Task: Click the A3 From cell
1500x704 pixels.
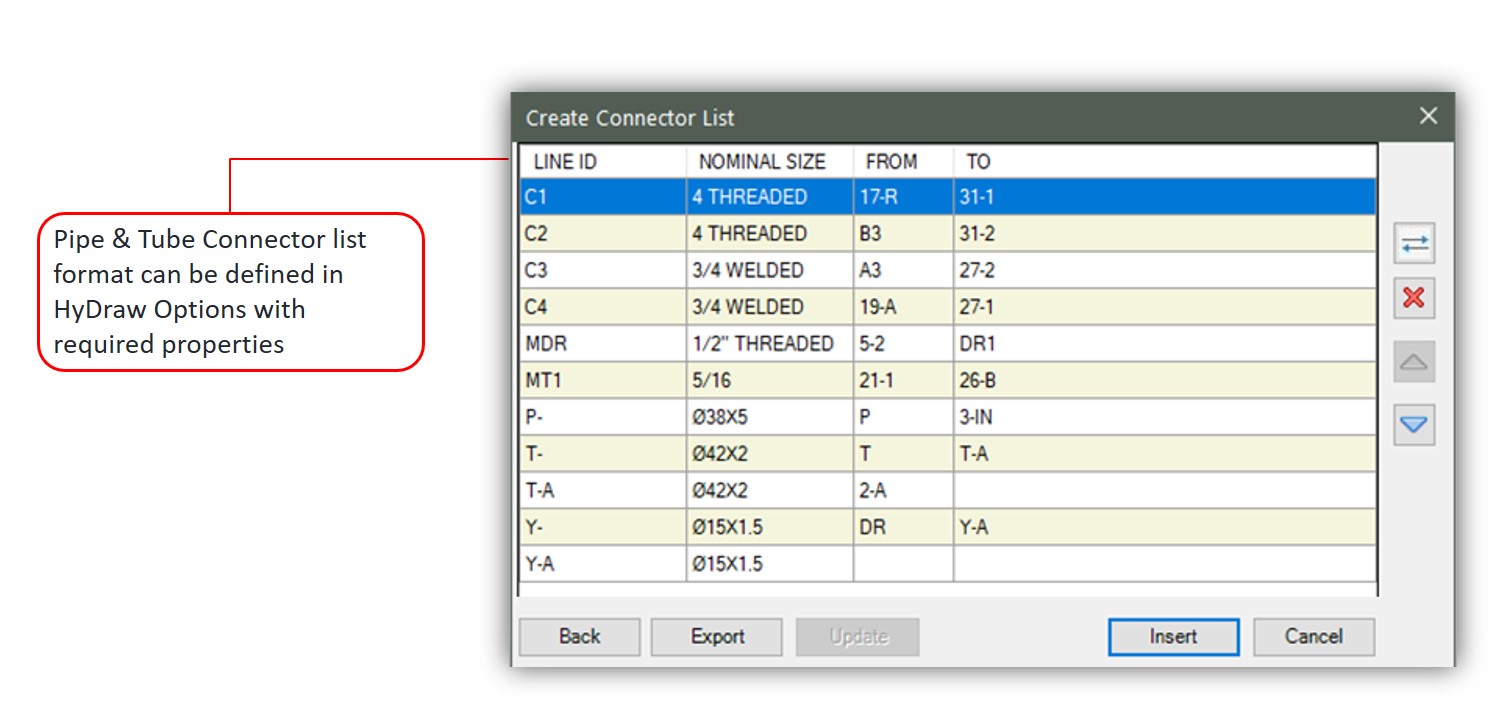Action: [x=904, y=270]
